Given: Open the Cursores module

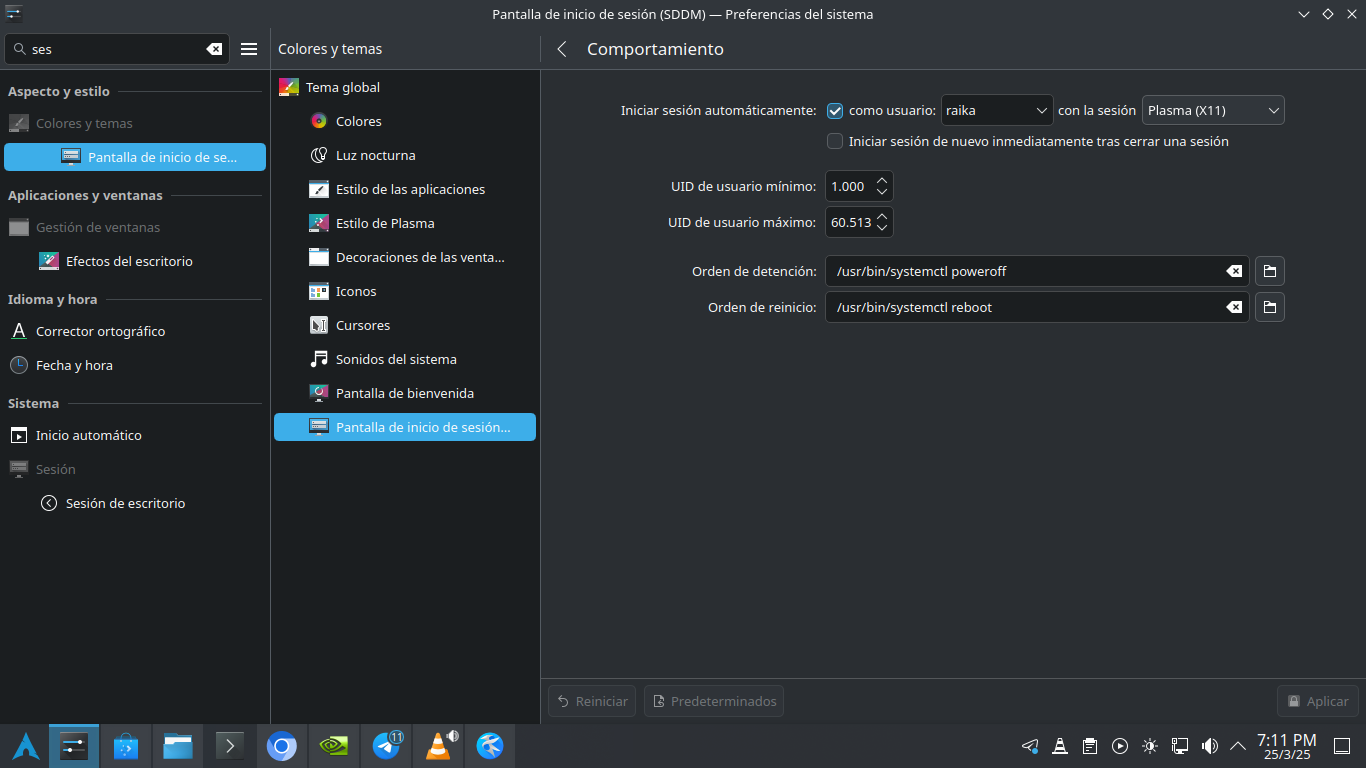Looking at the screenshot, I should click(x=405, y=325).
